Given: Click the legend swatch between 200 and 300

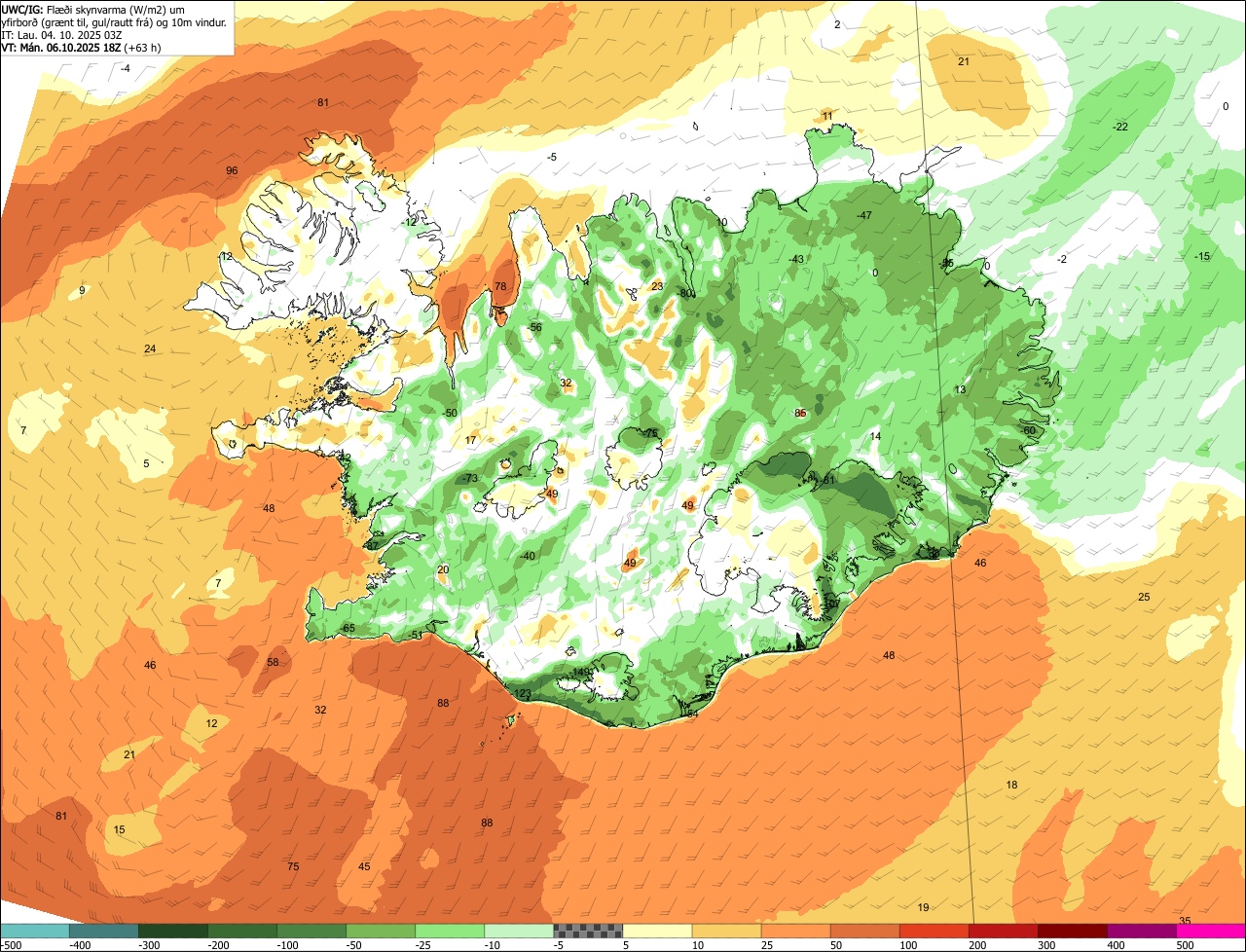Looking at the screenshot, I should pyautogui.click(x=1003, y=931).
